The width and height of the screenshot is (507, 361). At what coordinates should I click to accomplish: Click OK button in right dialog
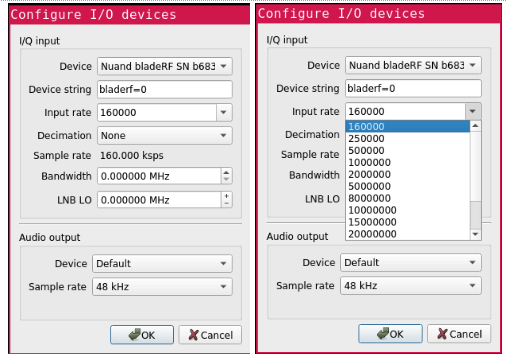click(390, 334)
